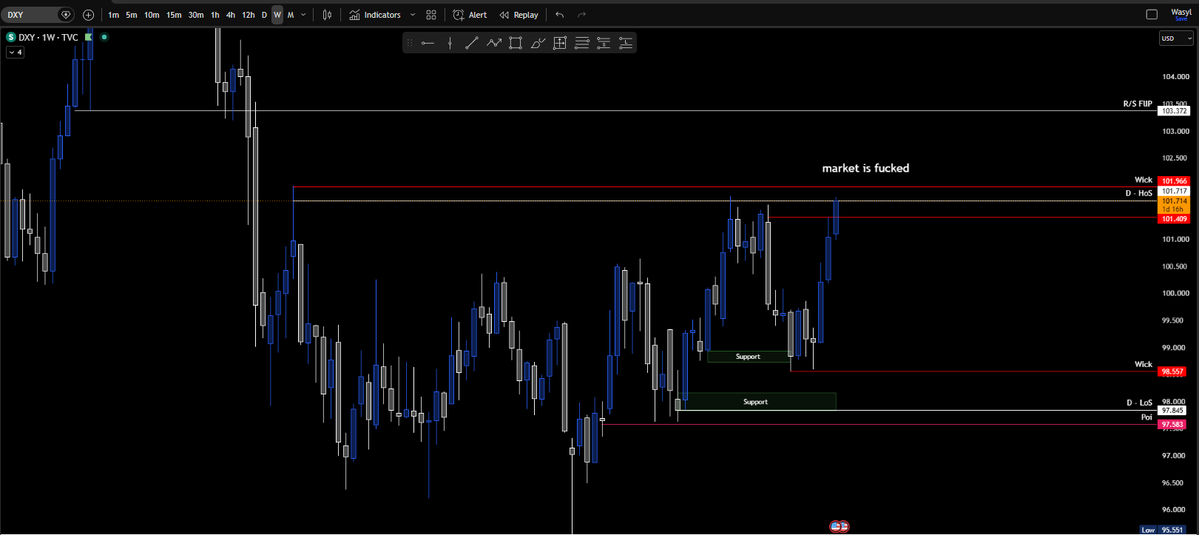
Task: Click the undo arrow
Action: [x=560, y=15]
